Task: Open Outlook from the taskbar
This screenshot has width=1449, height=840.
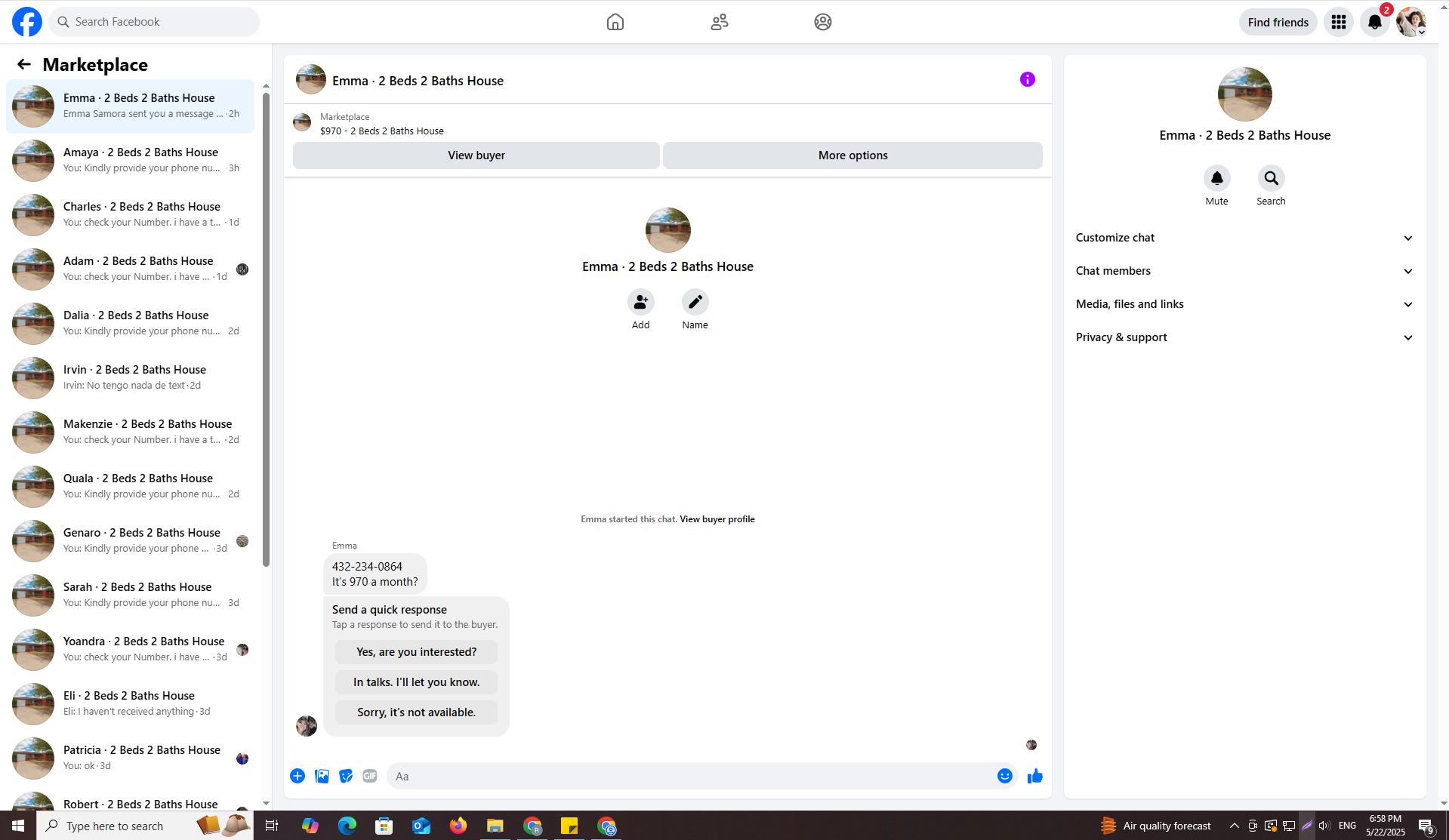Action: tap(421, 826)
